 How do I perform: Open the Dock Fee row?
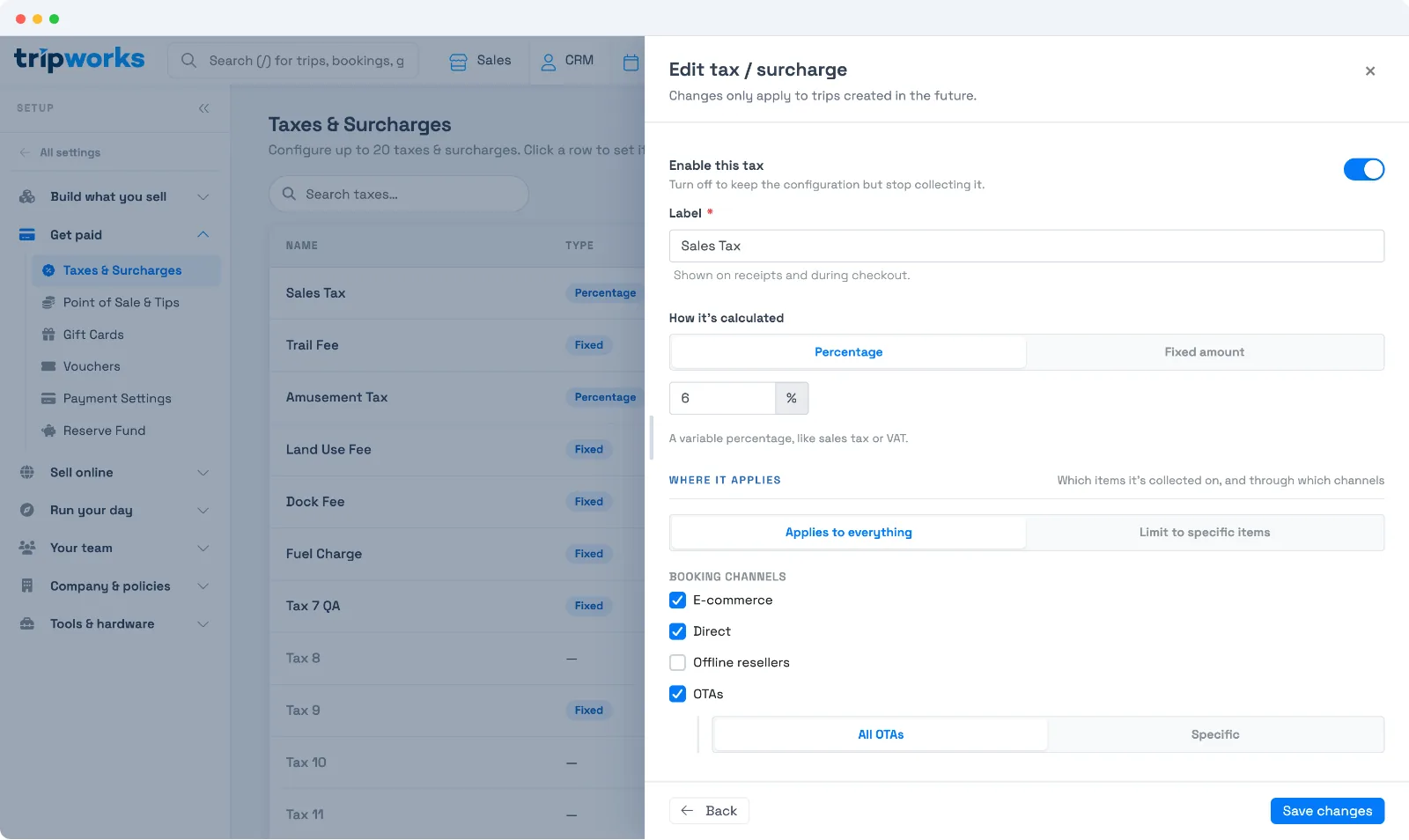(x=456, y=502)
